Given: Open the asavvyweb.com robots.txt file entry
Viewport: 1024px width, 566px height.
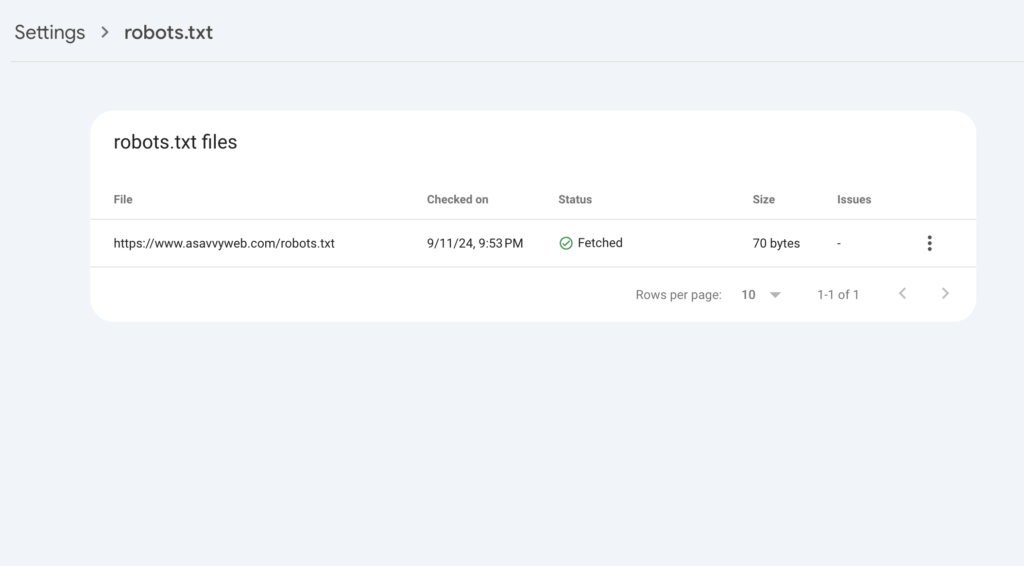Looking at the screenshot, I should pyautogui.click(x=224, y=244).
